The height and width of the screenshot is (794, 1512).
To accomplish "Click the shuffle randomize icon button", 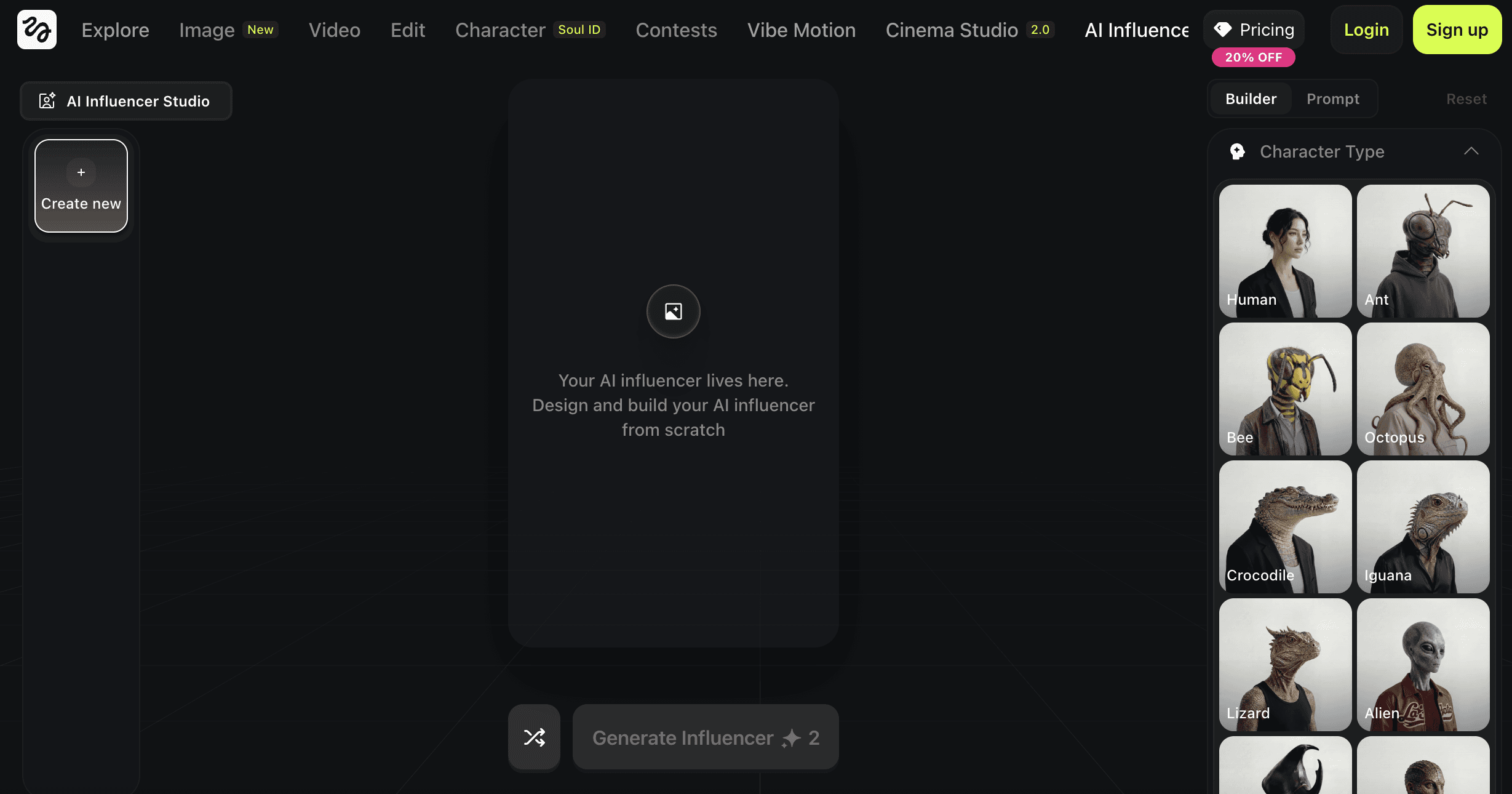I will click(534, 737).
